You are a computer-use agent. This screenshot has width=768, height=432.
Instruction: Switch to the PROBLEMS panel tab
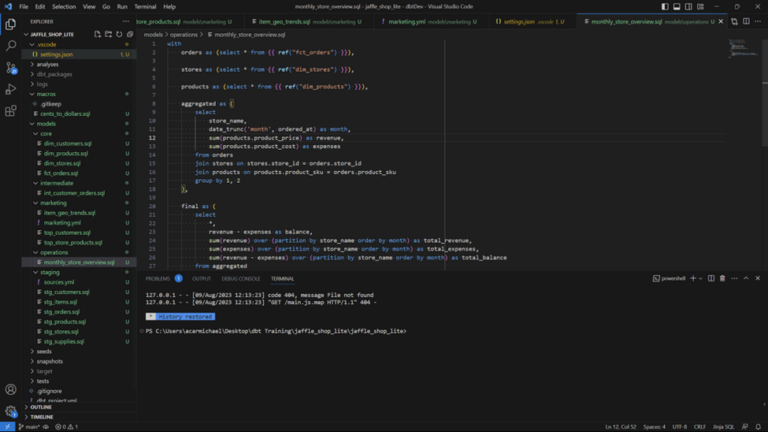[158, 279]
